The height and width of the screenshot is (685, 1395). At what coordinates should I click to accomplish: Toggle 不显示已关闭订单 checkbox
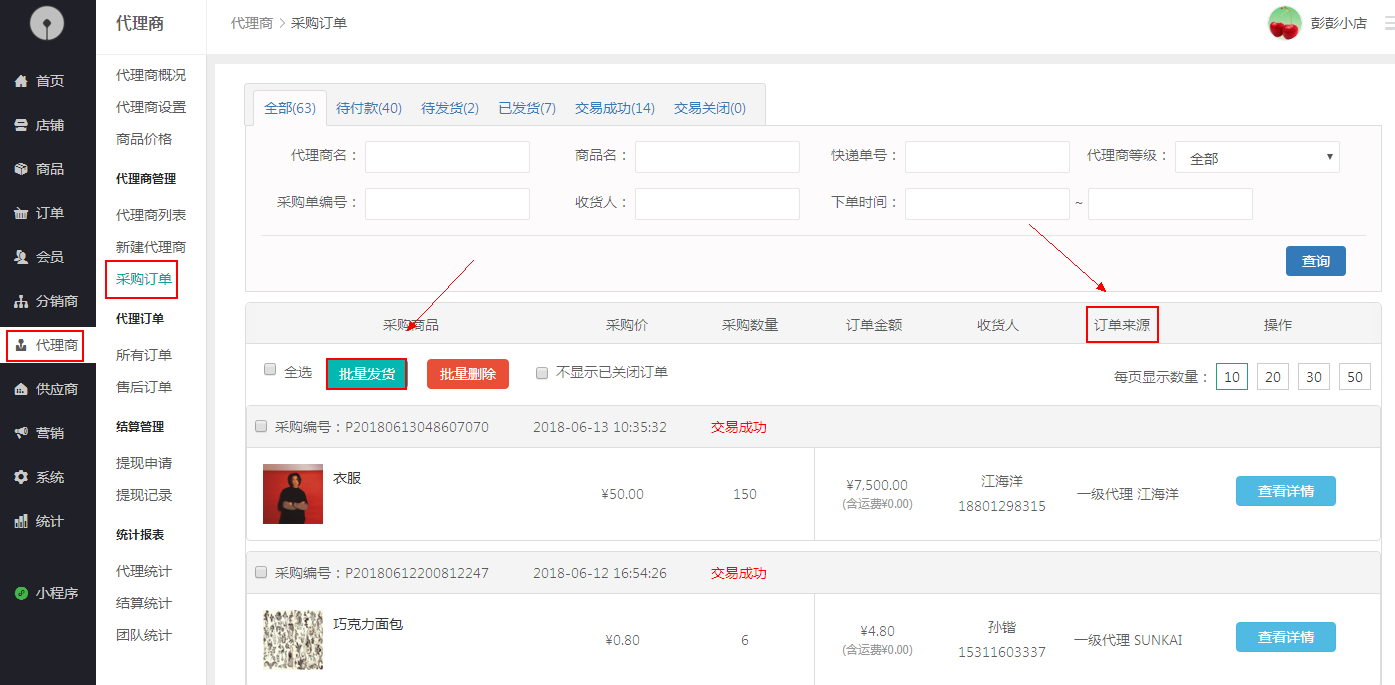pos(542,372)
